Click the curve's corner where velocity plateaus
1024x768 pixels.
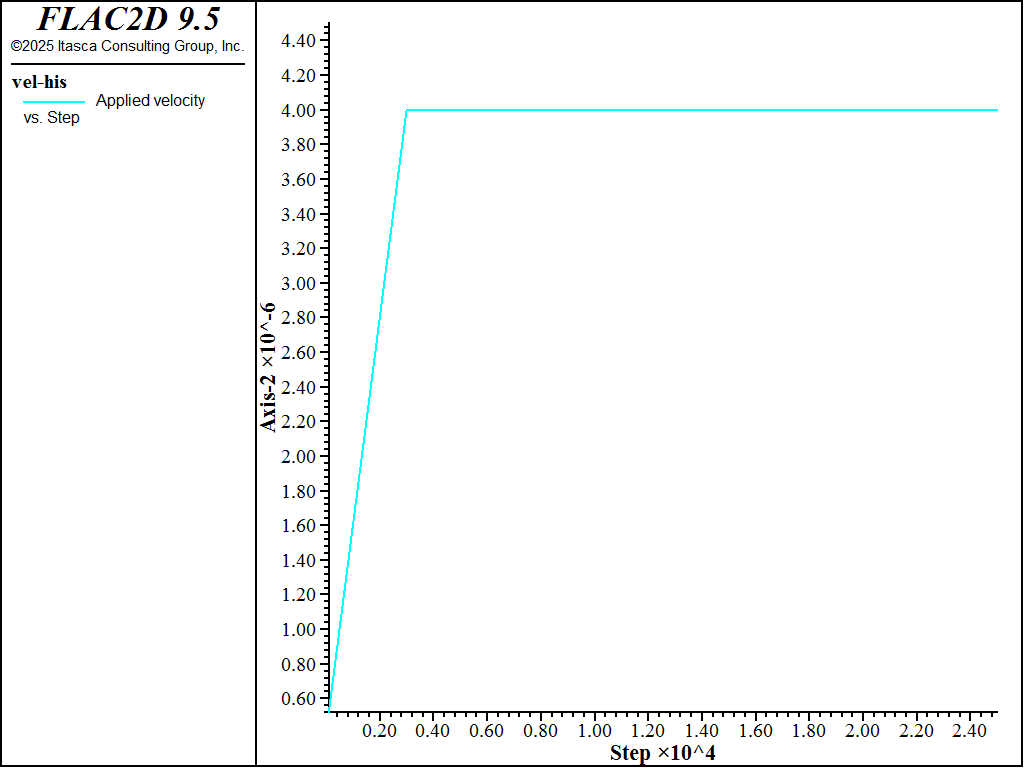(407, 110)
